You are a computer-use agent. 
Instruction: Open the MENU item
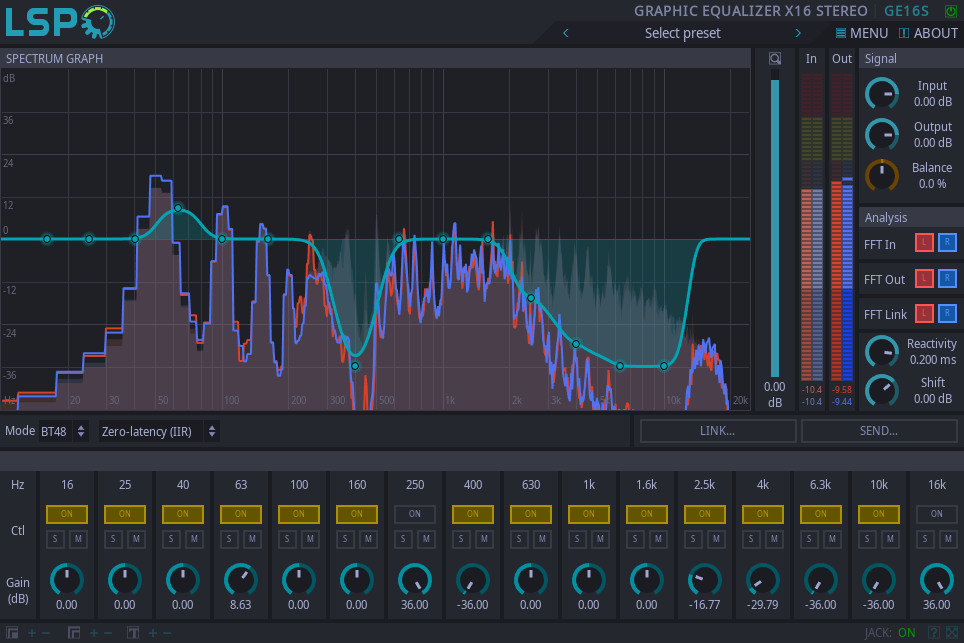(861, 33)
